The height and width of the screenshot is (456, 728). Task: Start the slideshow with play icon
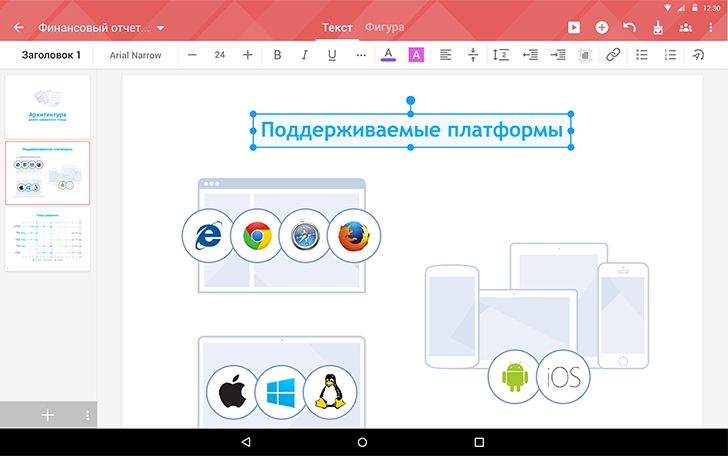(x=574, y=27)
